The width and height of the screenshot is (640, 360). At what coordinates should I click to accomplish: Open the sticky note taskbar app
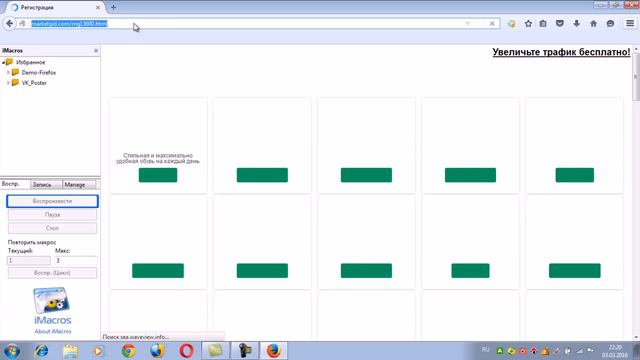(x=215, y=351)
